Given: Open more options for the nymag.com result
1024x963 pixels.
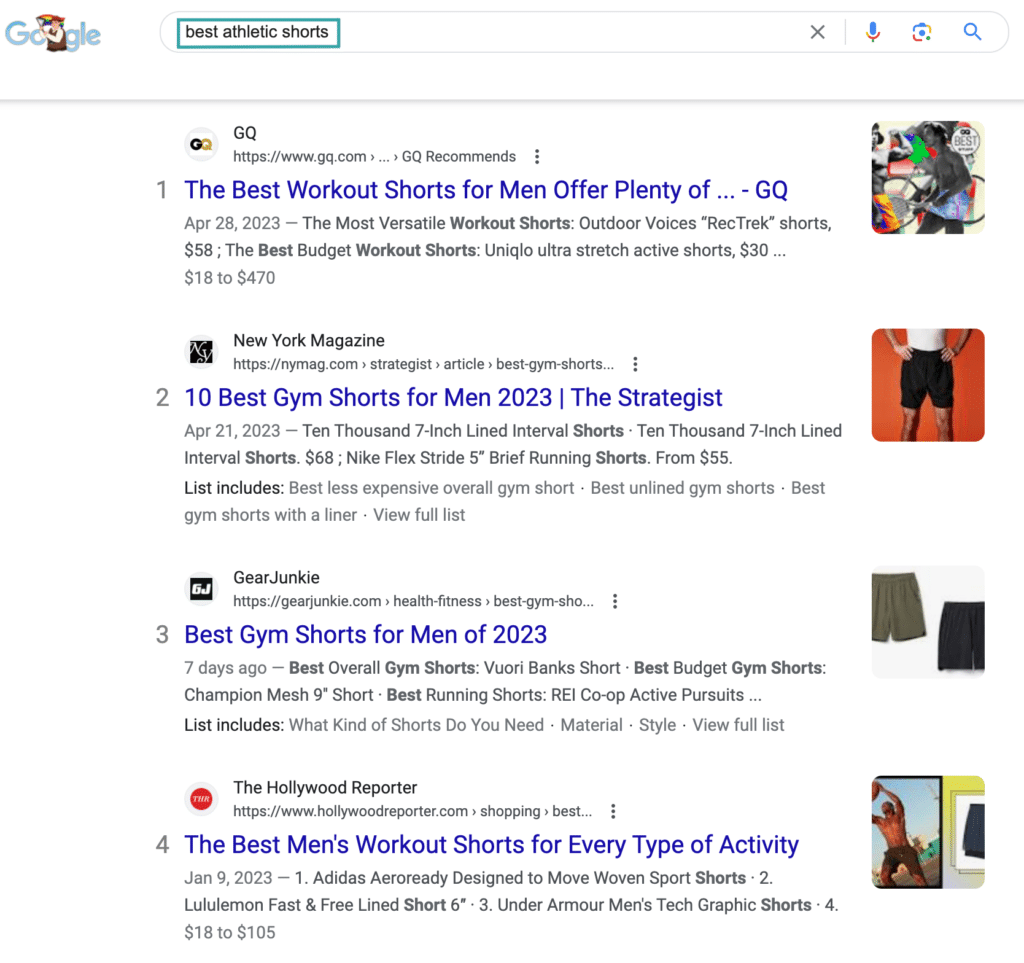Looking at the screenshot, I should click(635, 364).
